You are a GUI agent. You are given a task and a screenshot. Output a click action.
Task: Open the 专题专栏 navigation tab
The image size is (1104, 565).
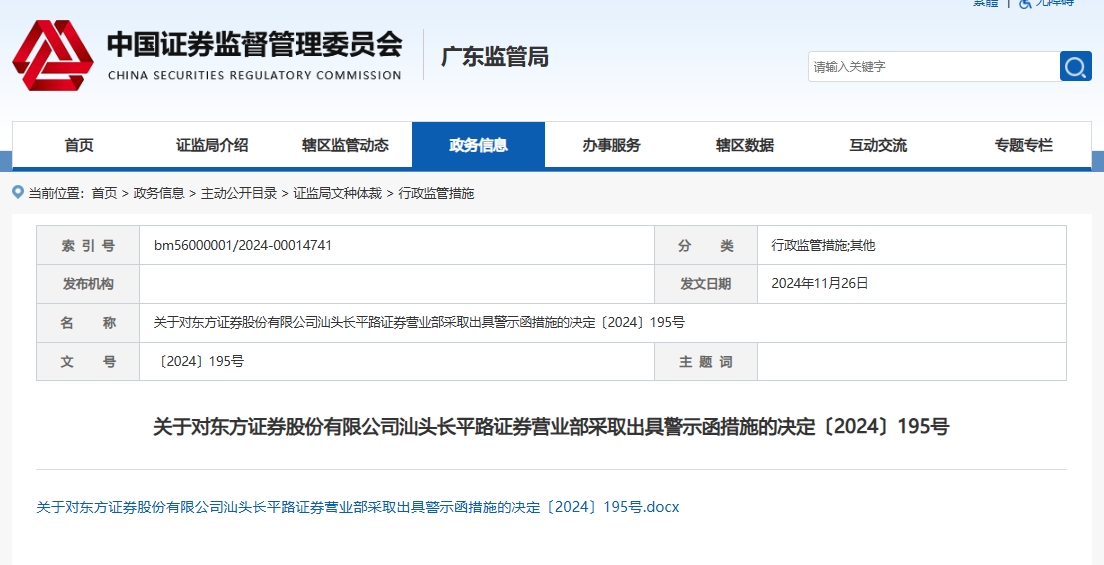[1023, 145]
